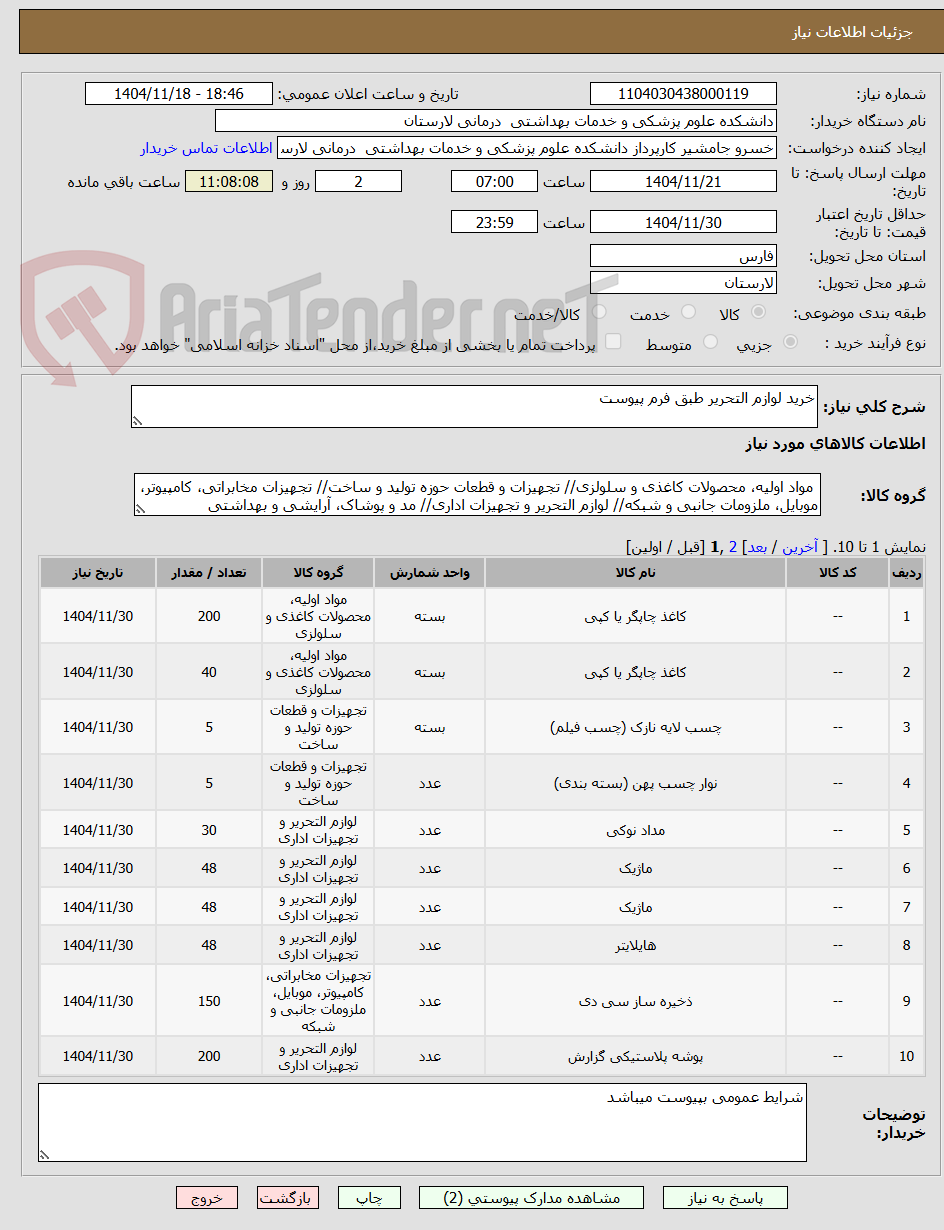Click quantity 40 in row 2
Viewport: 944px width, 1230px height.
[x=209, y=672]
